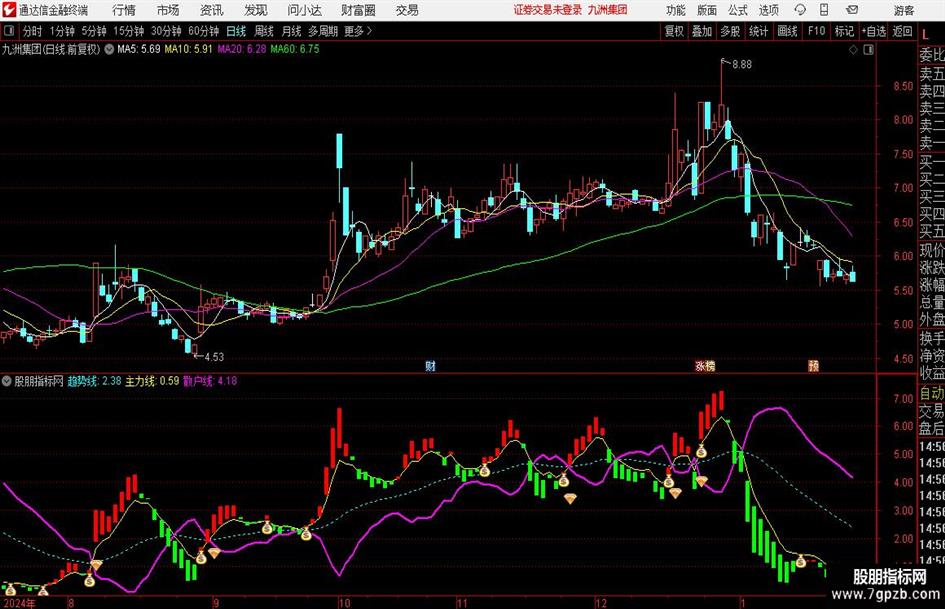Click the 统计 toolbar button
Screen dimensions: 945x609
click(758, 31)
